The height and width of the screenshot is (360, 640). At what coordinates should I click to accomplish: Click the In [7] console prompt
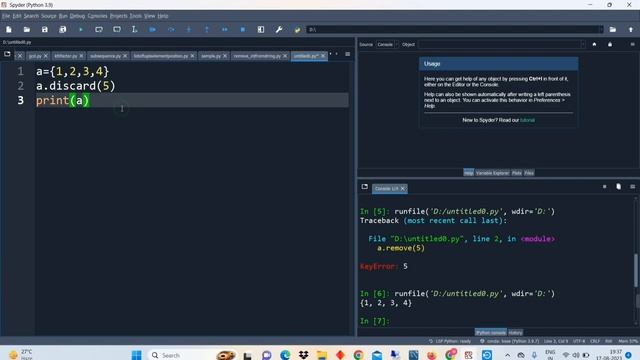click(375, 321)
